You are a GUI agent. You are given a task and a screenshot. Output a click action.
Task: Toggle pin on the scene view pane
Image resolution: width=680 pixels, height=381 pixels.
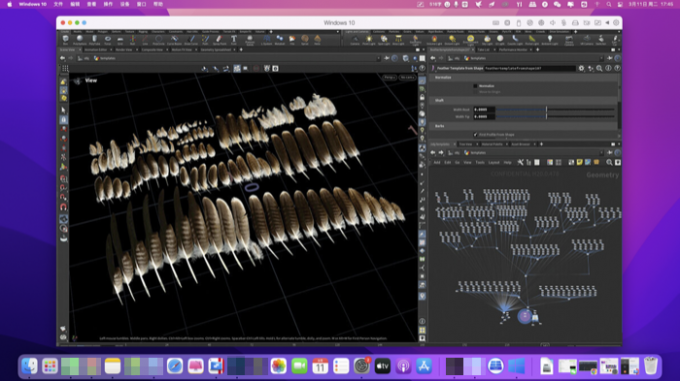click(387, 58)
